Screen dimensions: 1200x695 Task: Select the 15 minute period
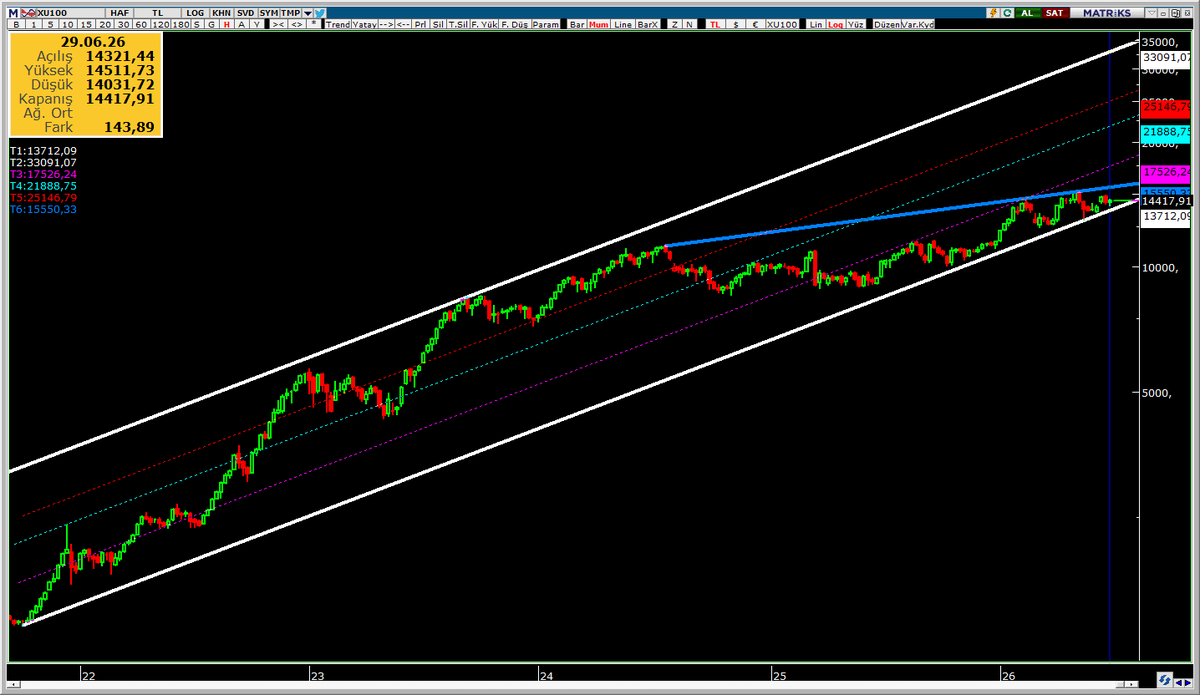[x=87, y=24]
